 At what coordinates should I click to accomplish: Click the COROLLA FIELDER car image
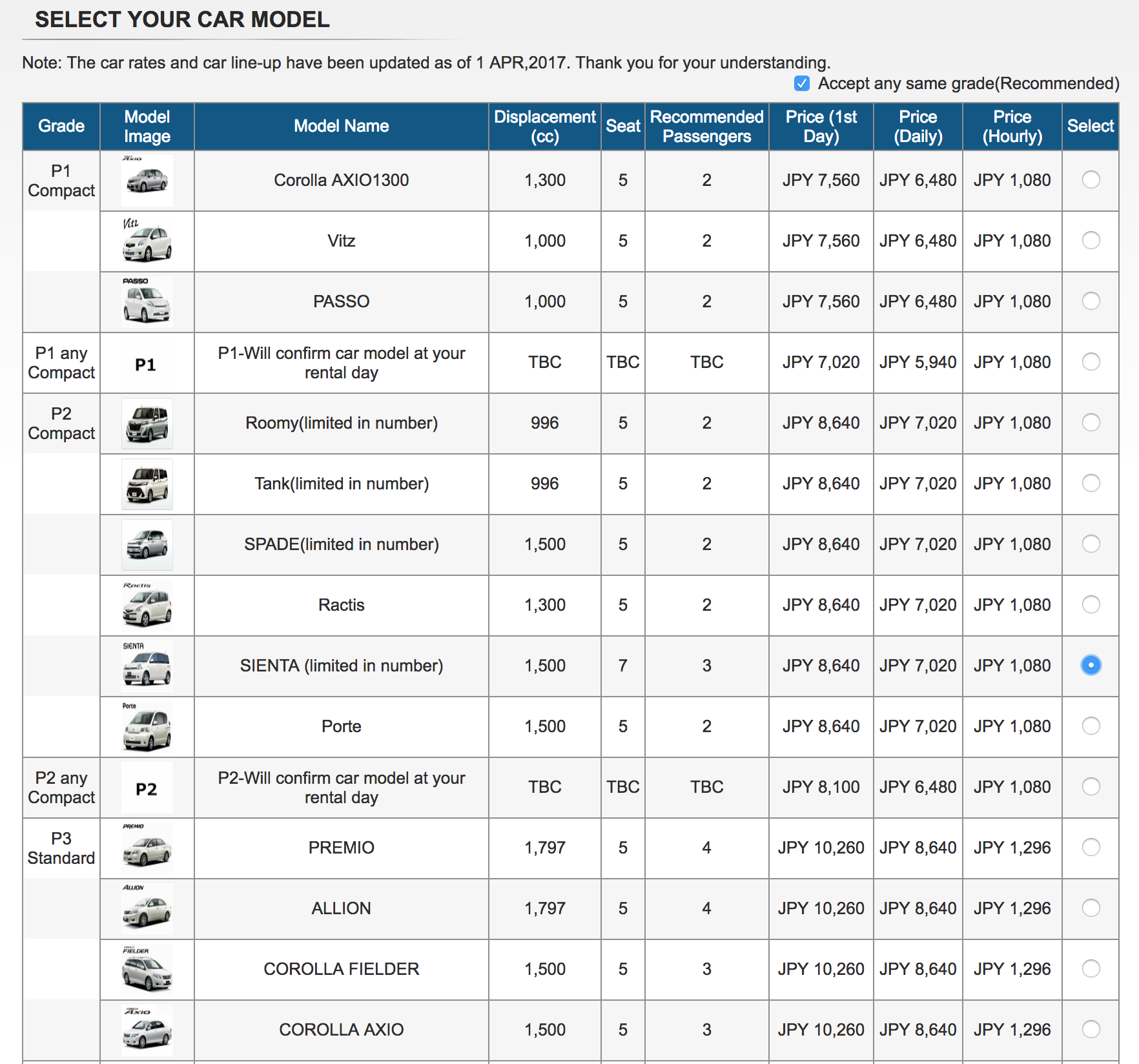(x=147, y=969)
